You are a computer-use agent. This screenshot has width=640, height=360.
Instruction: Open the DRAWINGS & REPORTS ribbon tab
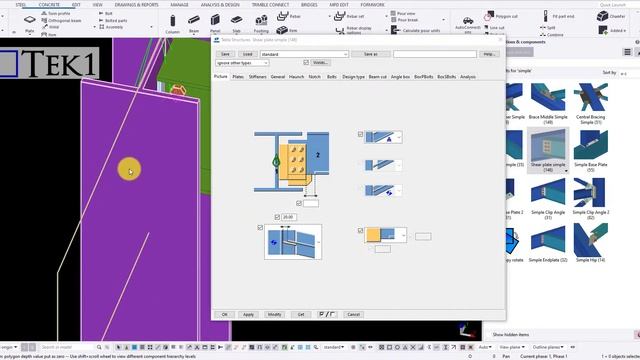tap(136, 5)
